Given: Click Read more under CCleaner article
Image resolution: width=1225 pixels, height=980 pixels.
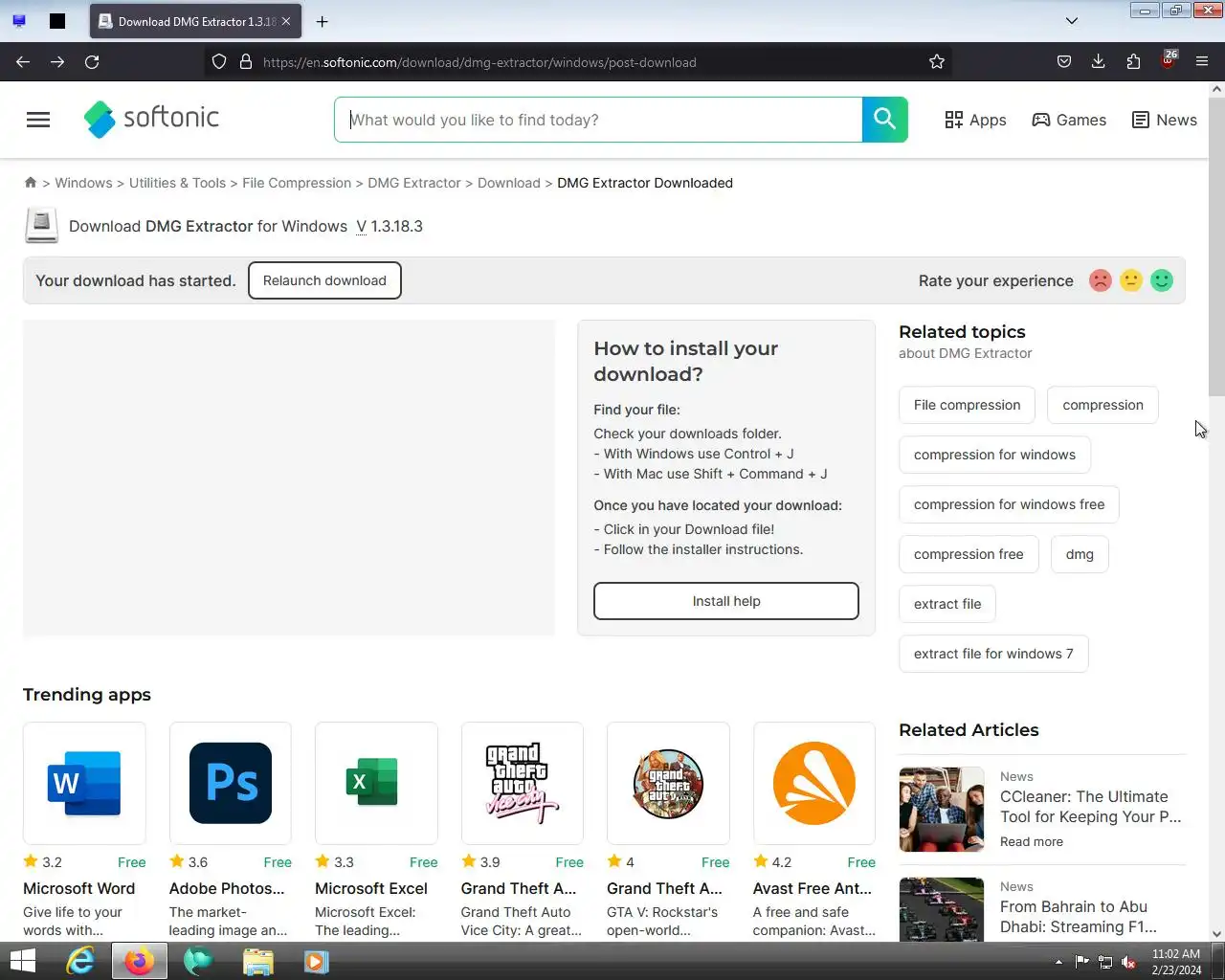Looking at the screenshot, I should [1032, 842].
